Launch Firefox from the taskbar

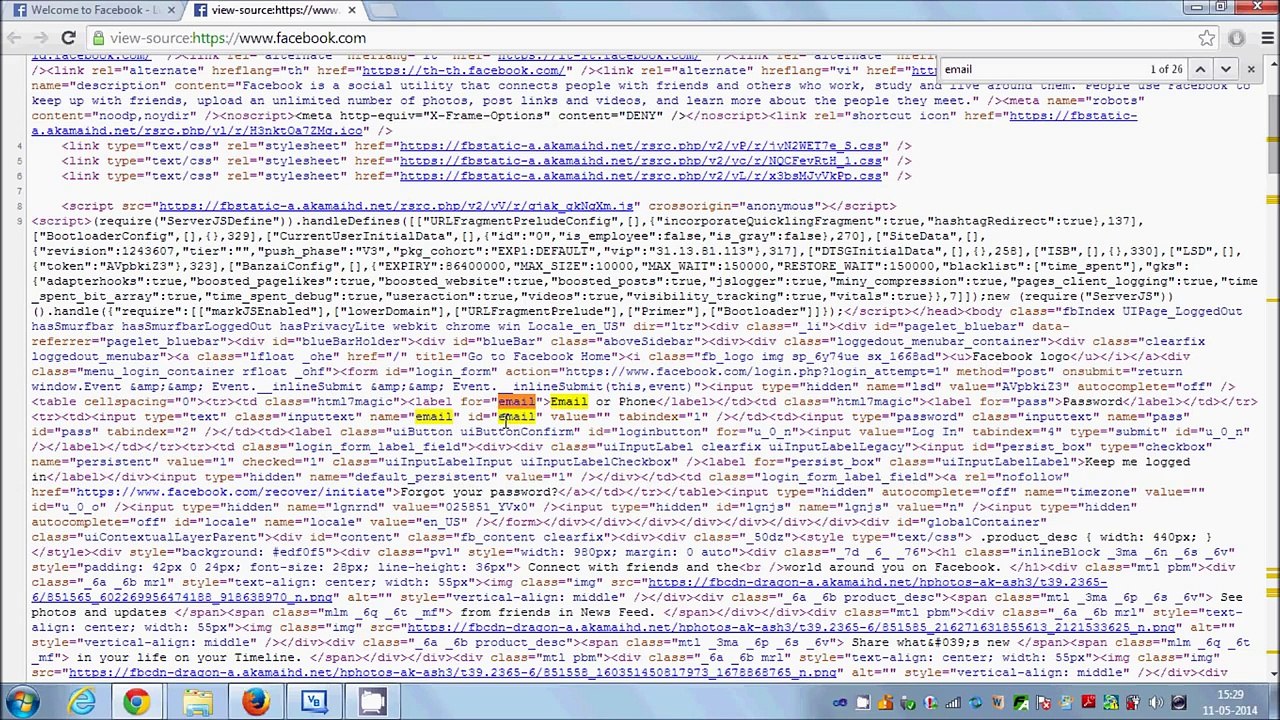click(x=255, y=702)
